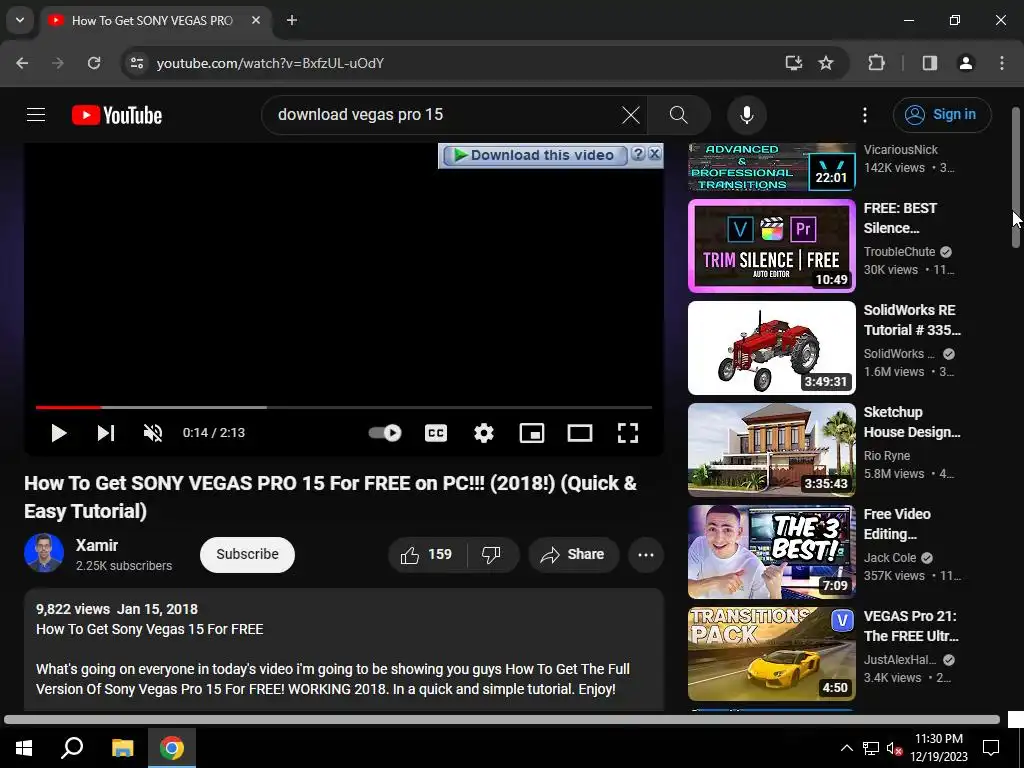
Task: Run the search with the magnifier button
Action: pyautogui.click(x=679, y=115)
